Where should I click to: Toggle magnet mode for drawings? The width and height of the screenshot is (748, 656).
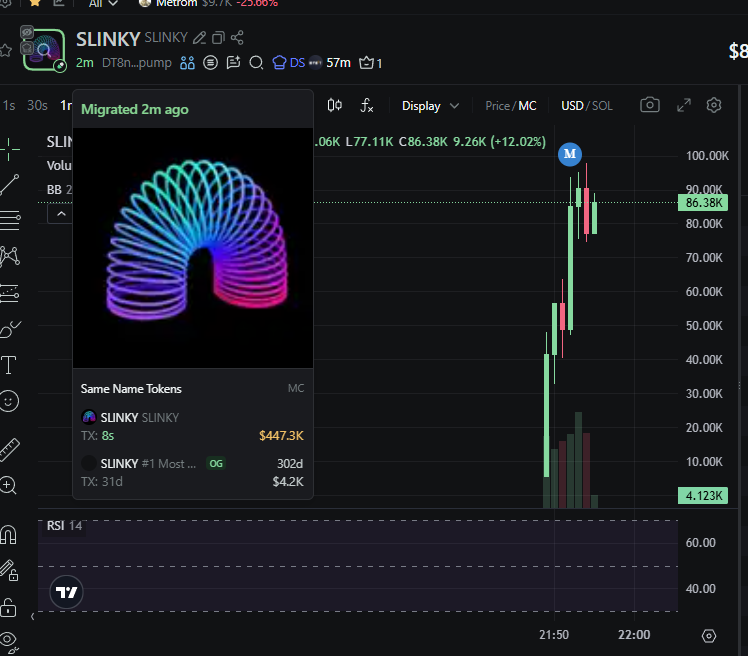coord(9,534)
